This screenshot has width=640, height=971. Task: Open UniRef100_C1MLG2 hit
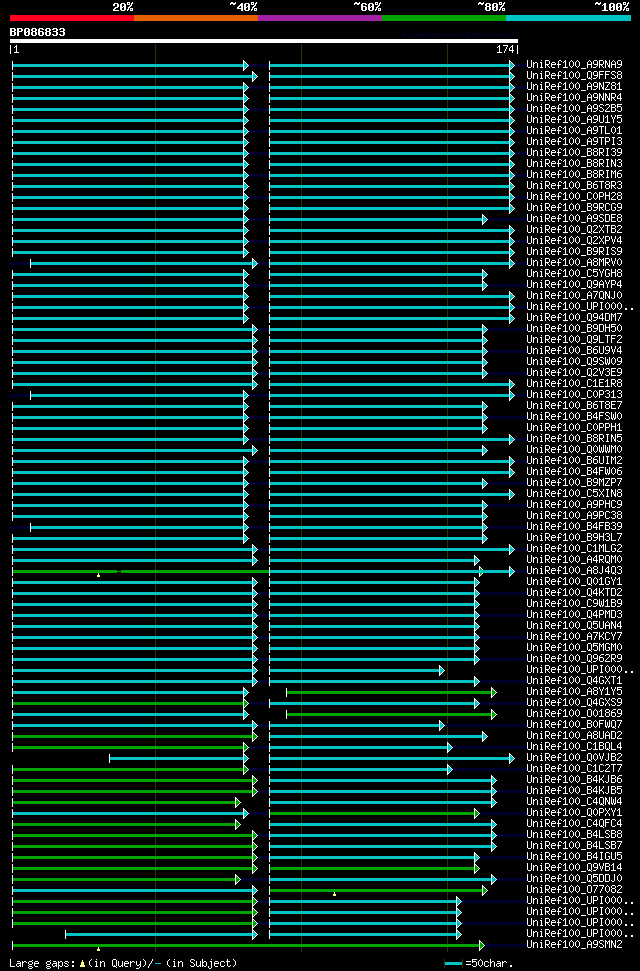coord(574,549)
